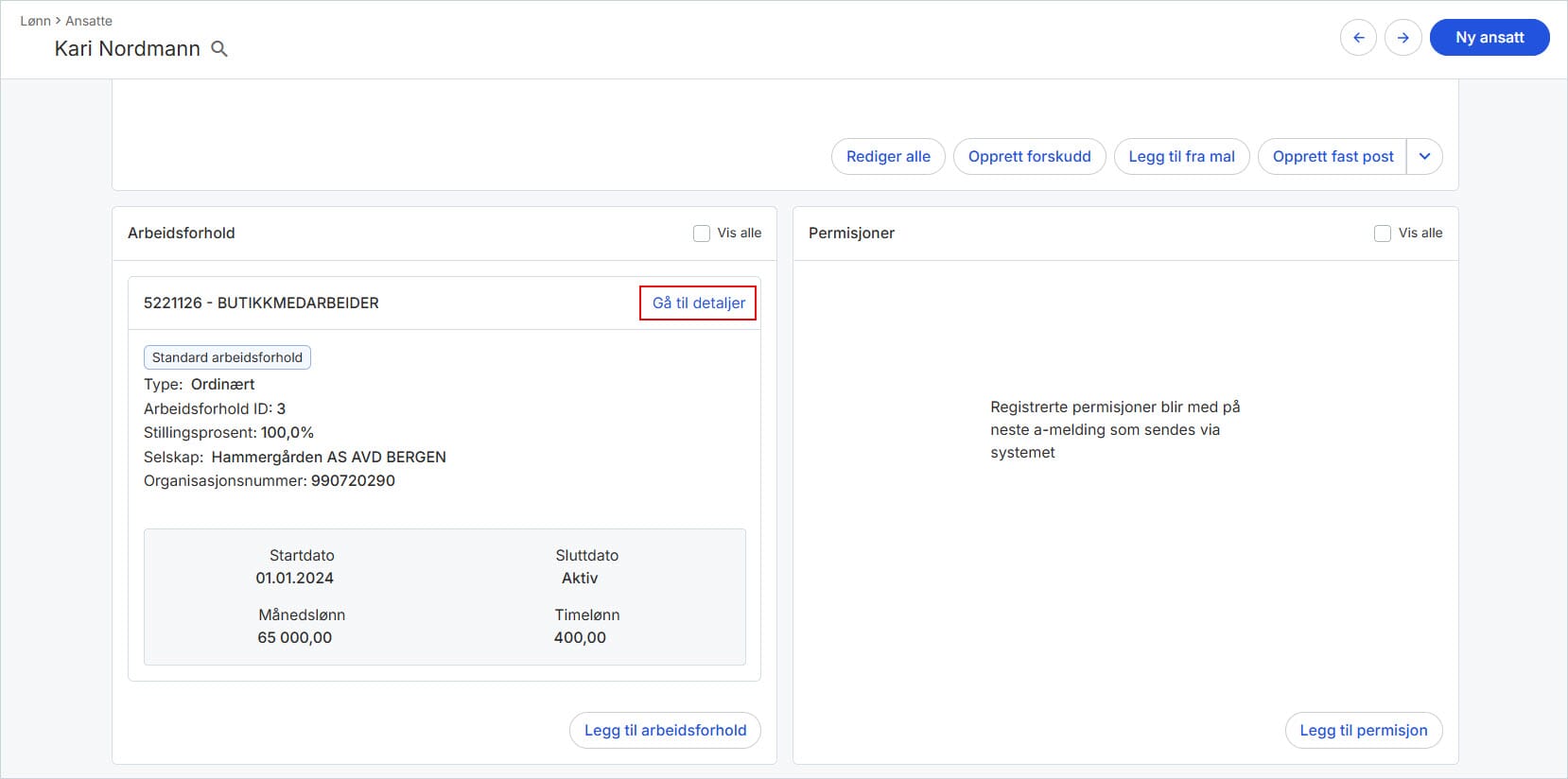Click the Sluttdato value Aktiv
1568x779 pixels.
[580, 579]
